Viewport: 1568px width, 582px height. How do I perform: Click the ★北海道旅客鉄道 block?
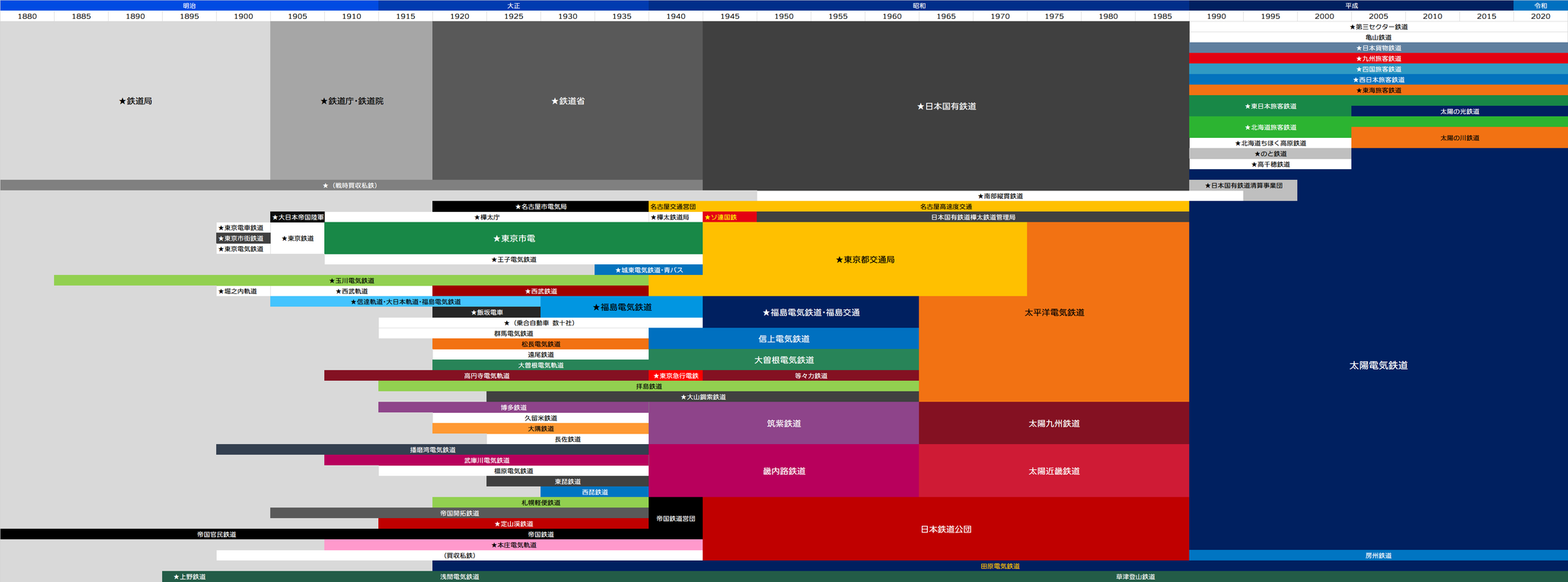click(1270, 127)
